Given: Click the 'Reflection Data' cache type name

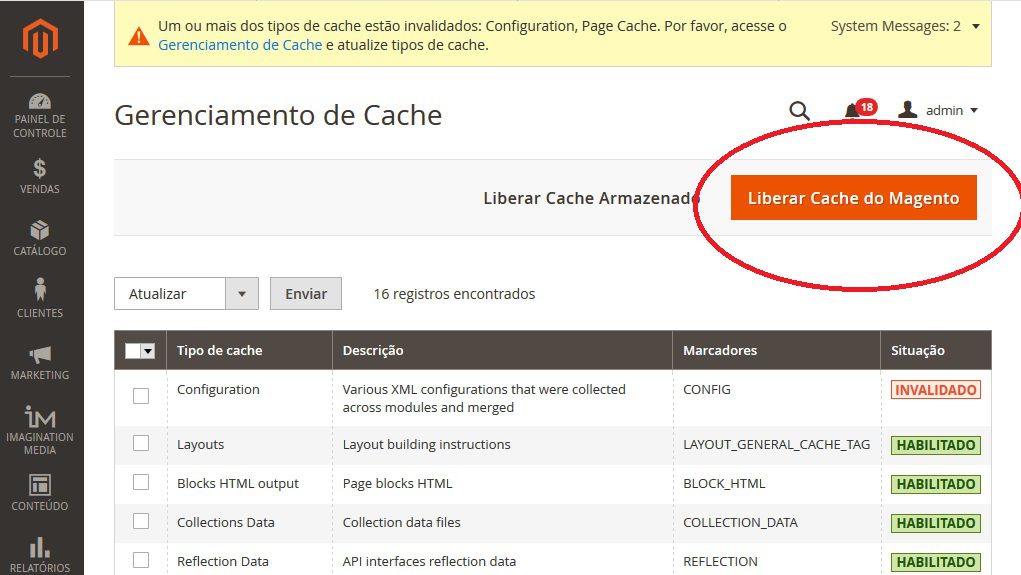Looking at the screenshot, I should (x=223, y=561).
